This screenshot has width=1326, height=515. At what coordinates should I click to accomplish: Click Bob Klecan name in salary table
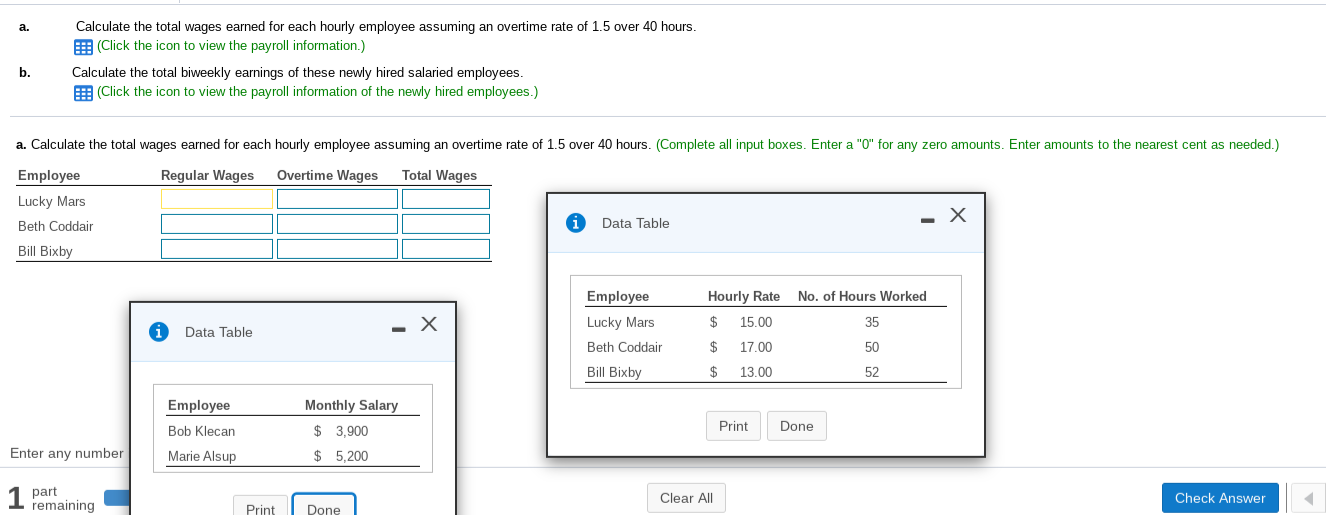click(x=201, y=431)
